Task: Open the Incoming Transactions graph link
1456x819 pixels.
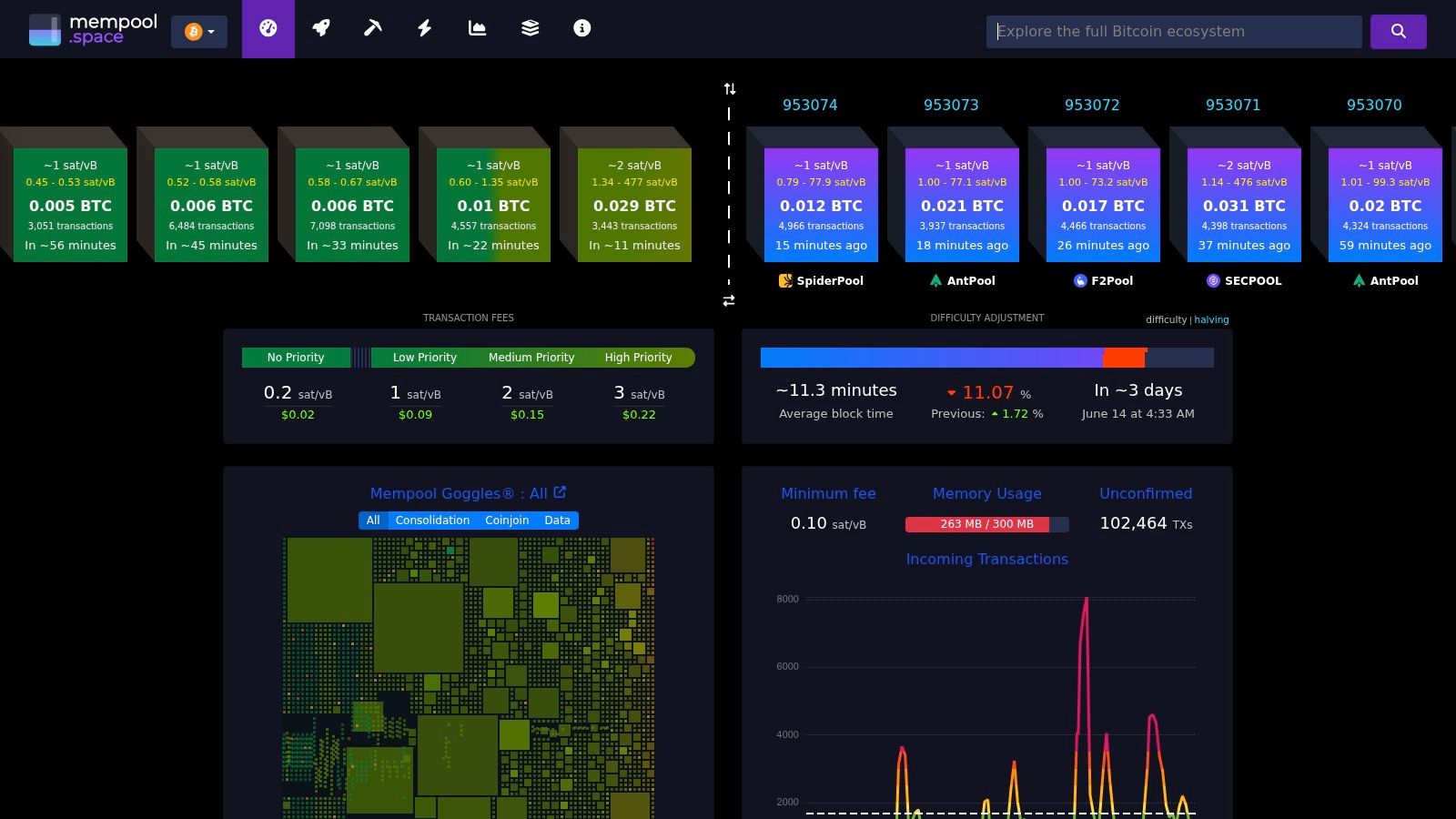Action: (987, 559)
